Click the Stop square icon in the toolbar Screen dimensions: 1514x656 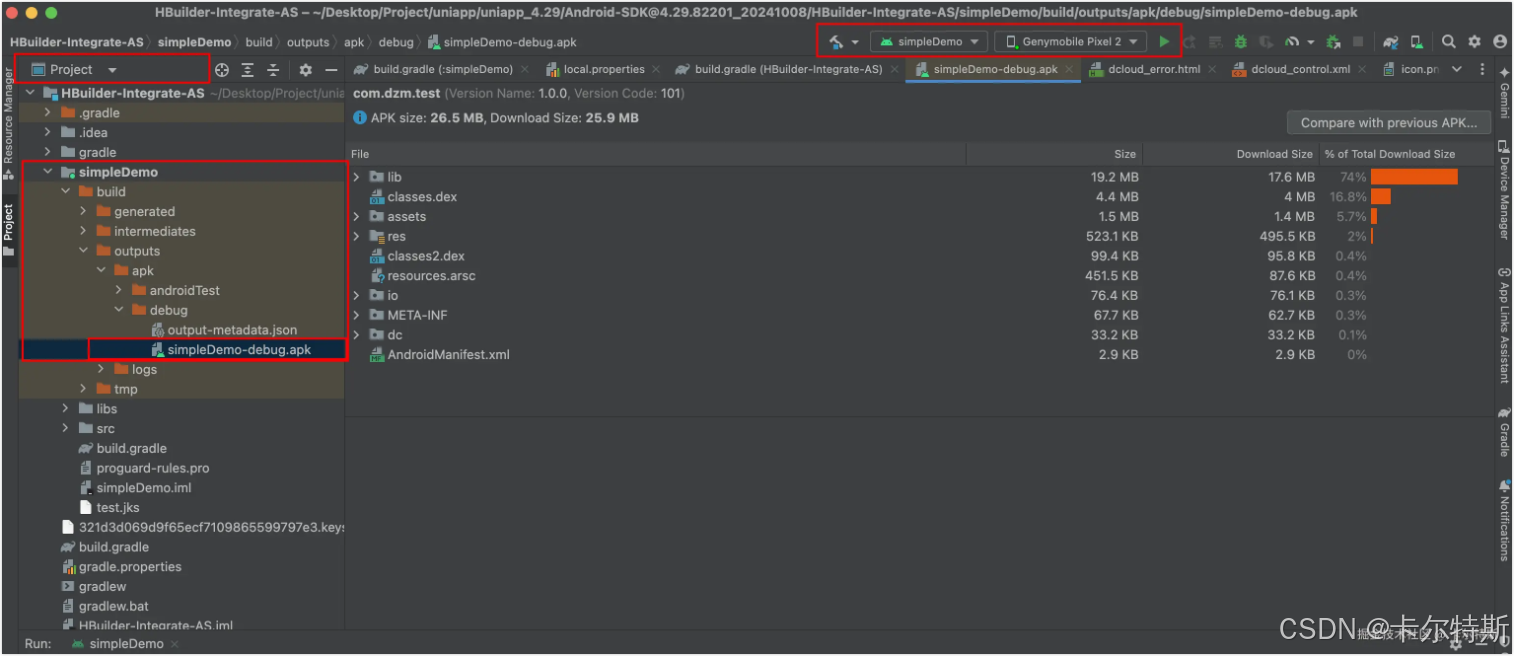pyautogui.click(x=1358, y=42)
